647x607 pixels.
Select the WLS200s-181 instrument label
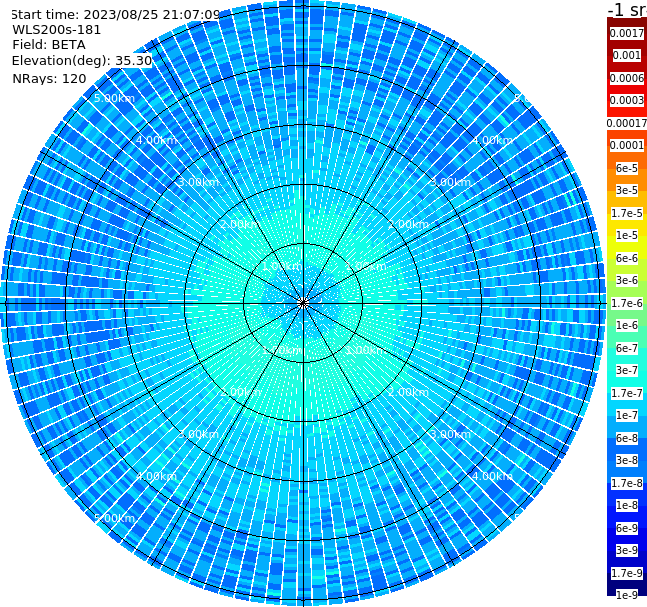[57, 30]
